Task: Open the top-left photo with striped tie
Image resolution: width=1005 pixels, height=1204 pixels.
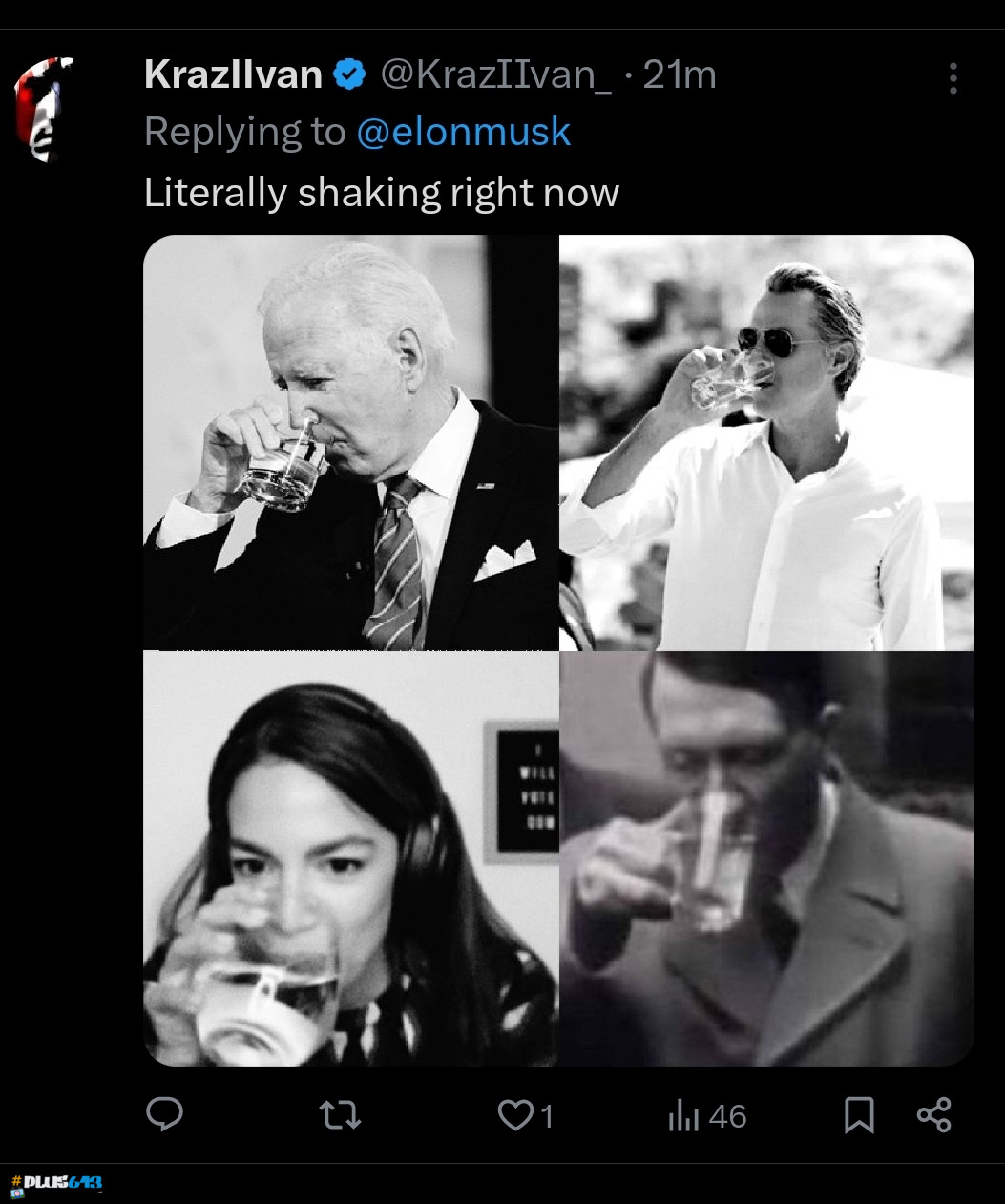Action: 350,442
